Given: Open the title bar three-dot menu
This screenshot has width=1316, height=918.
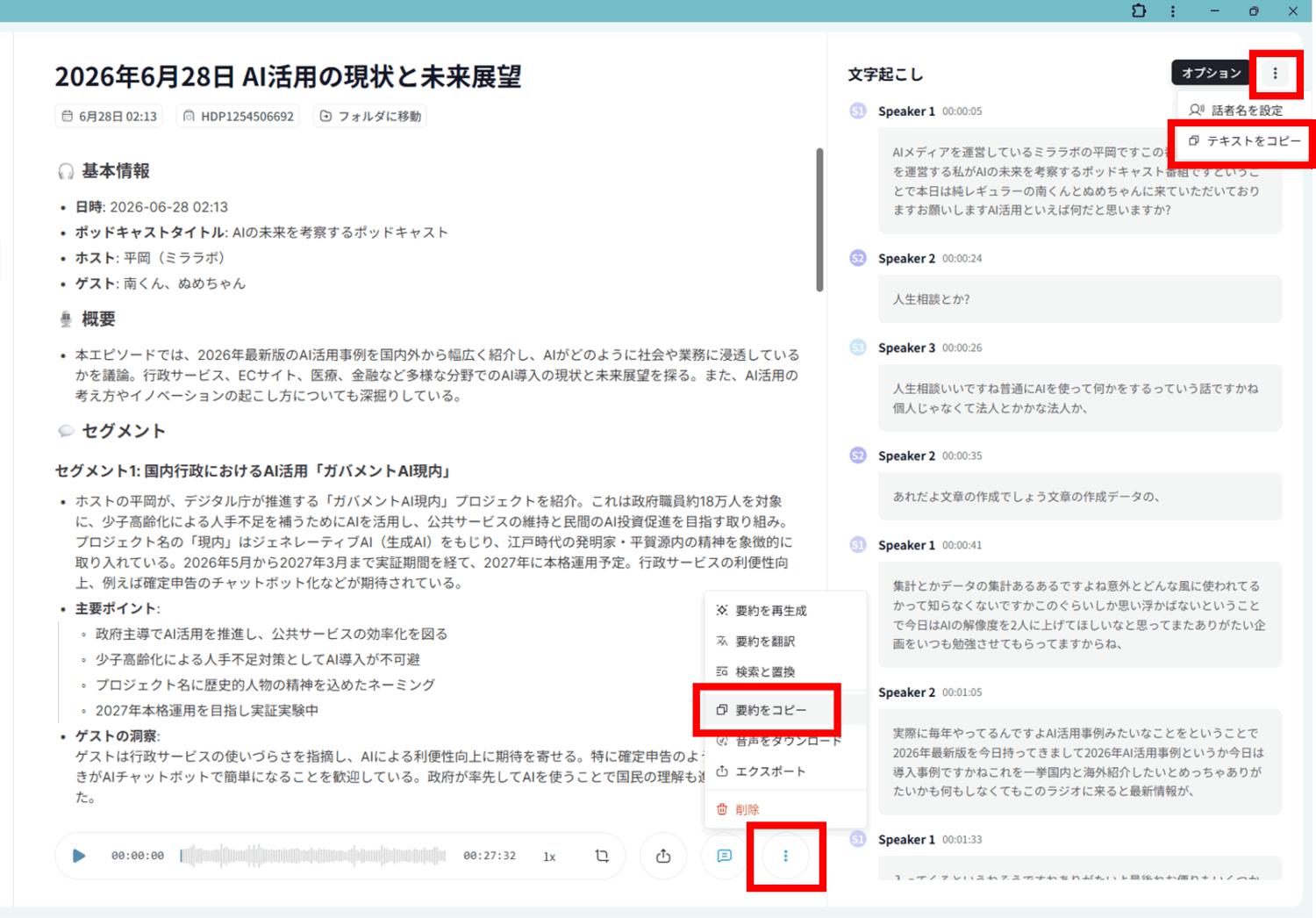Looking at the screenshot, I should tap(1173, 11).
